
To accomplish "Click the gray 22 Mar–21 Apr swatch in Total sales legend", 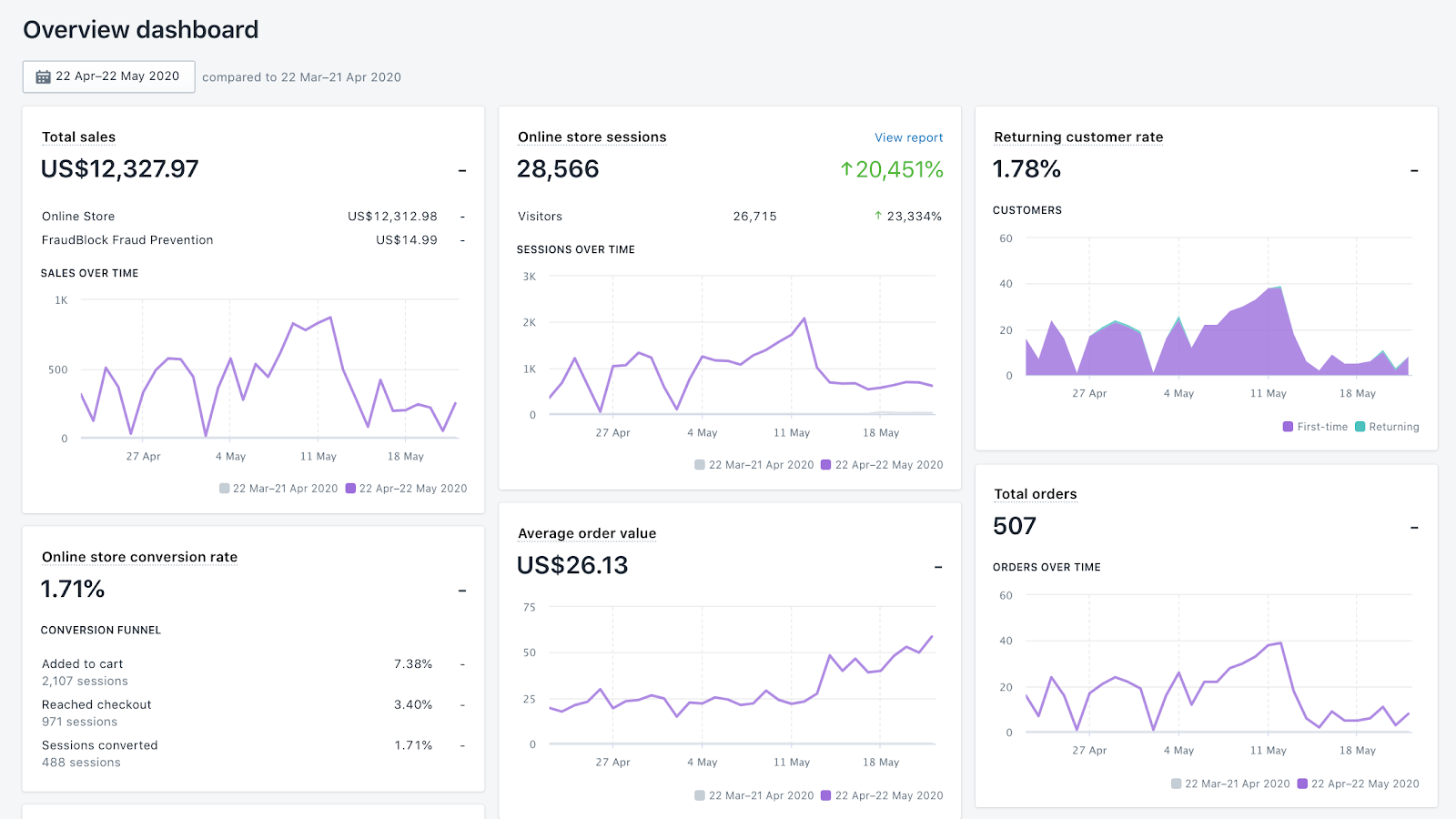I will 224,489.
